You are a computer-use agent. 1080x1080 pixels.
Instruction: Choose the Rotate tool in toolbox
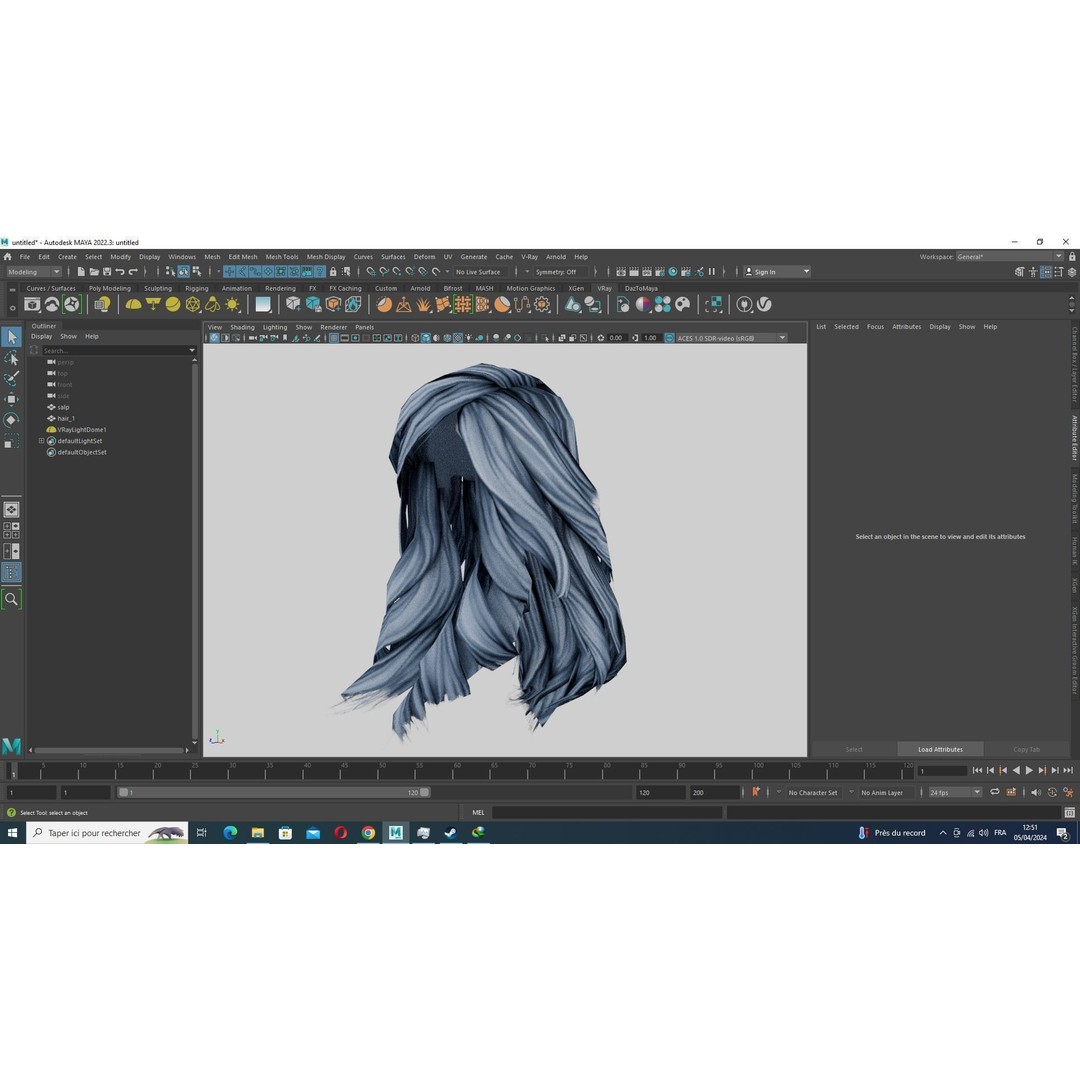[x=12, y=420]
